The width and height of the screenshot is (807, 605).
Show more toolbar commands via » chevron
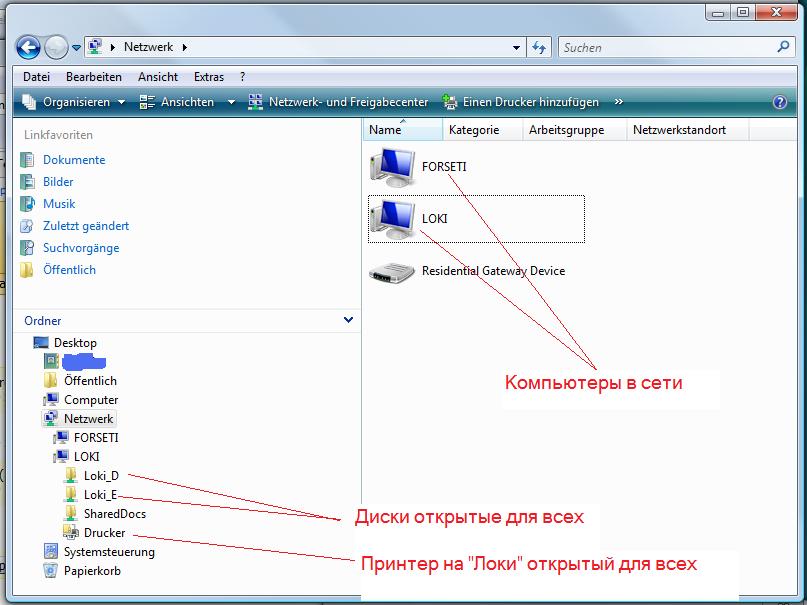pyautogui.click(x=619, y=102)
